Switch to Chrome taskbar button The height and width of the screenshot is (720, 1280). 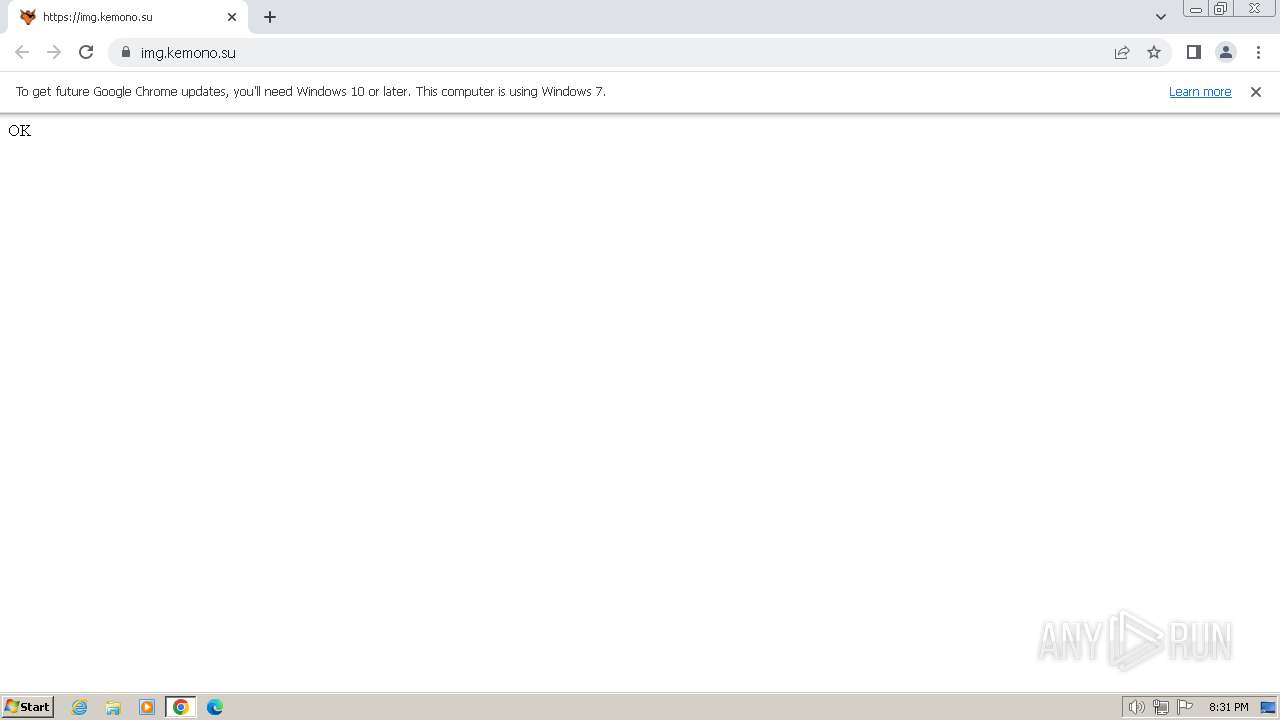pyautogui.click(x=181, y=707)
